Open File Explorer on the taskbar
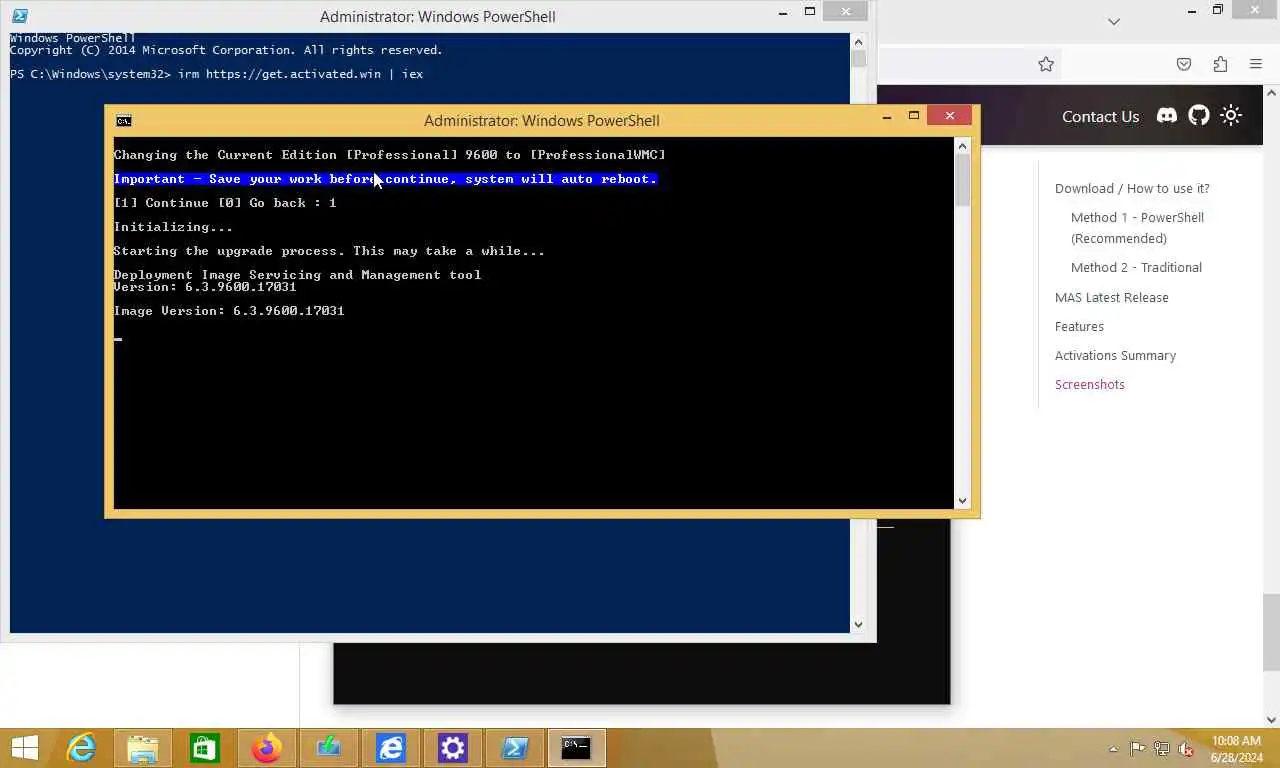1280x768 pixels. point(143,748)
